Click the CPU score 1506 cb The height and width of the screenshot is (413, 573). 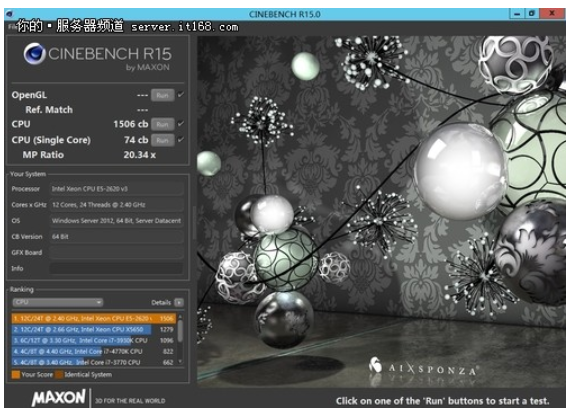coord(130,124)
